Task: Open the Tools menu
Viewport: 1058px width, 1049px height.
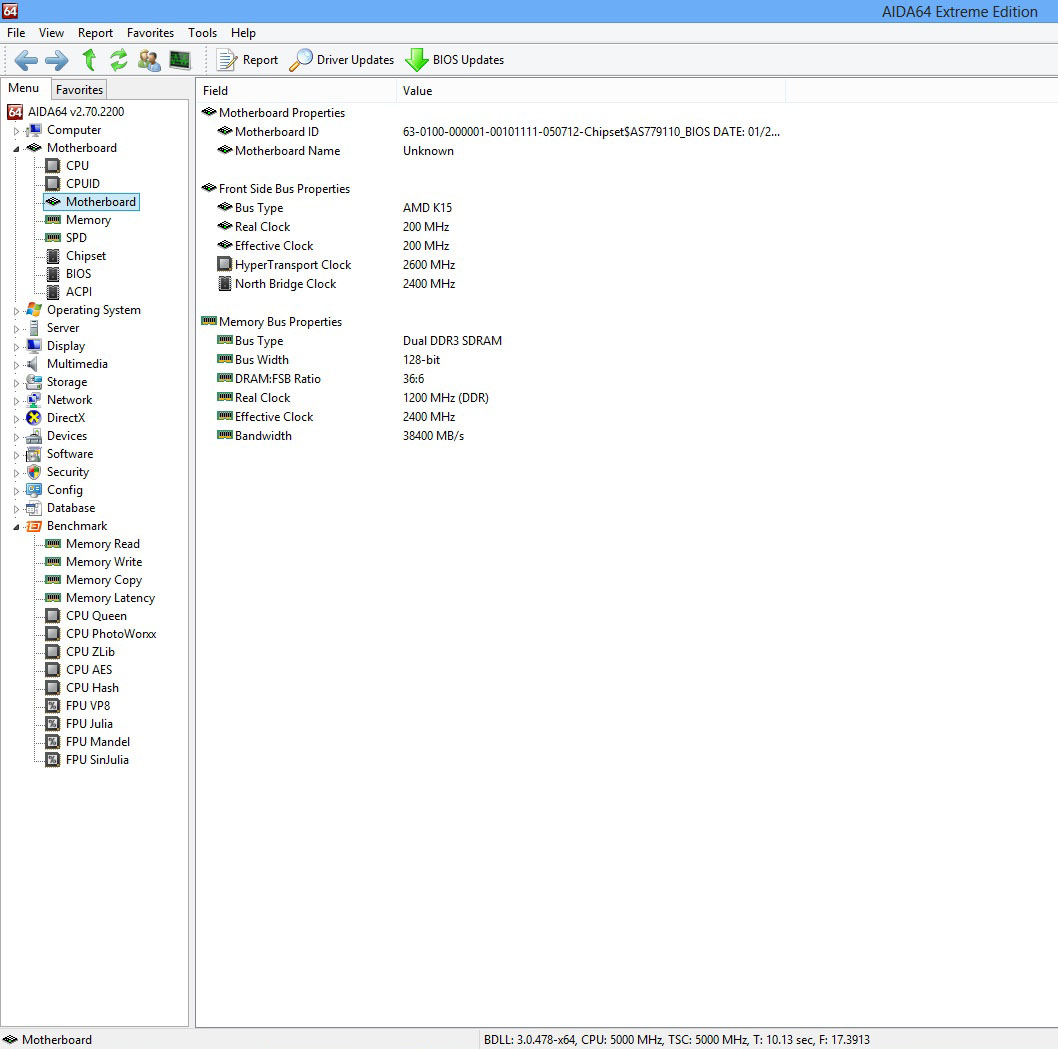Action: click(202, 33)
